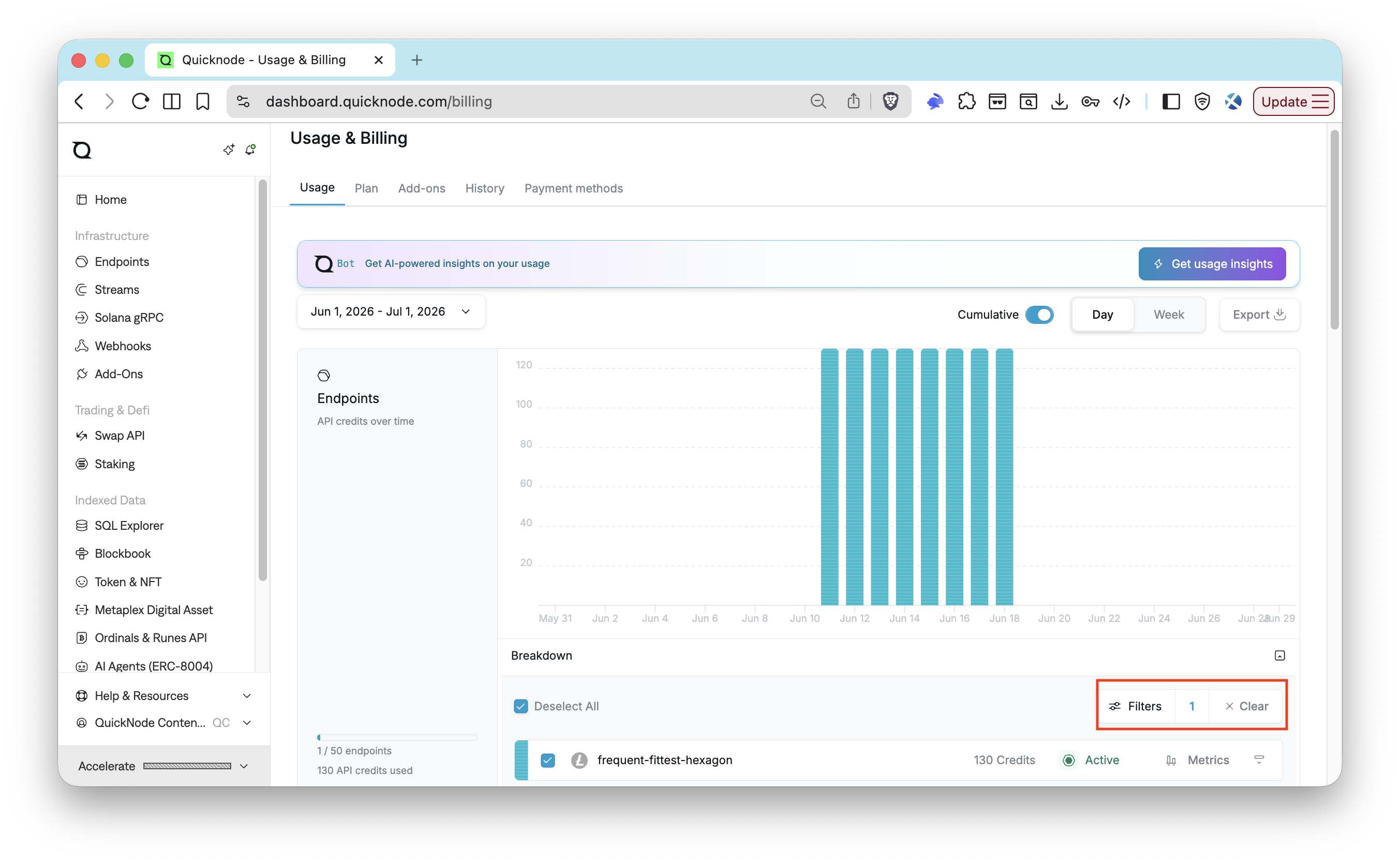Go back with browser back arrow
The image size is (1400, 863).
click(79, 101)
